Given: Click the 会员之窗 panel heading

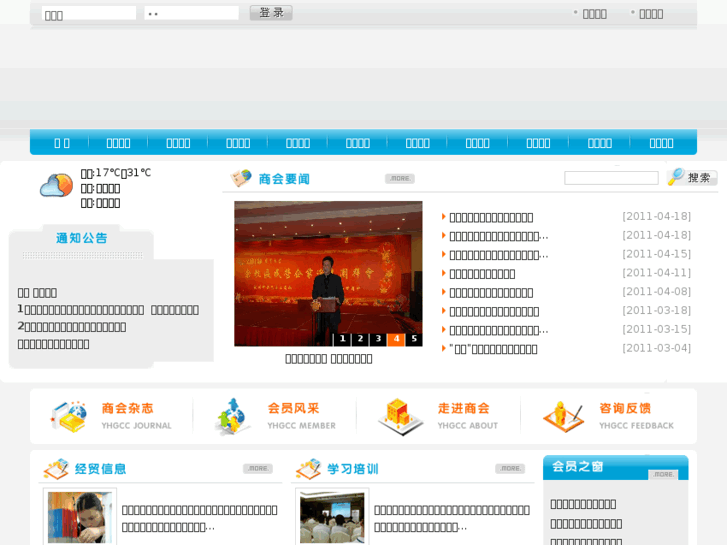Looking at the screenshot, I should pos(577,466).
